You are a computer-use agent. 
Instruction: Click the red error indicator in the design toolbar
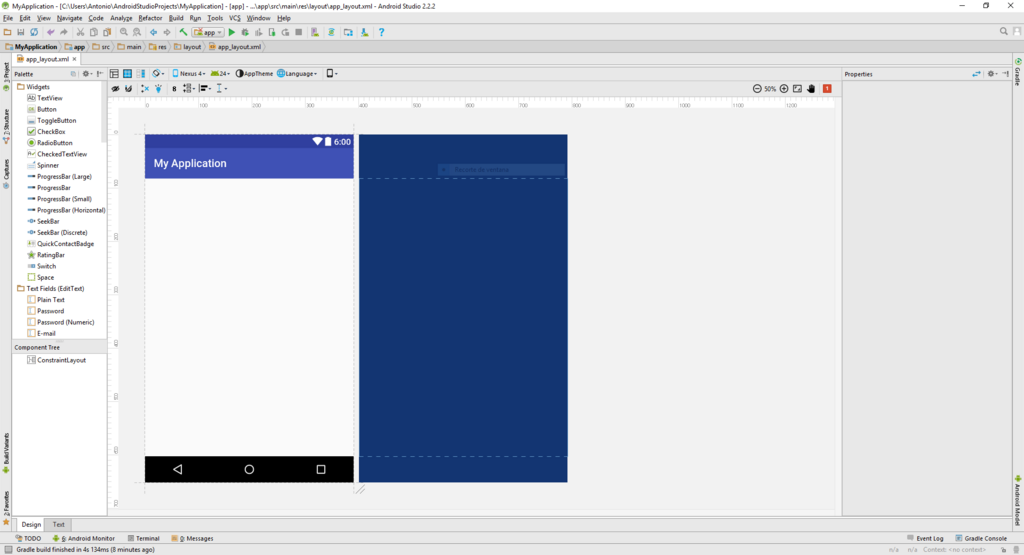(827, 88)
